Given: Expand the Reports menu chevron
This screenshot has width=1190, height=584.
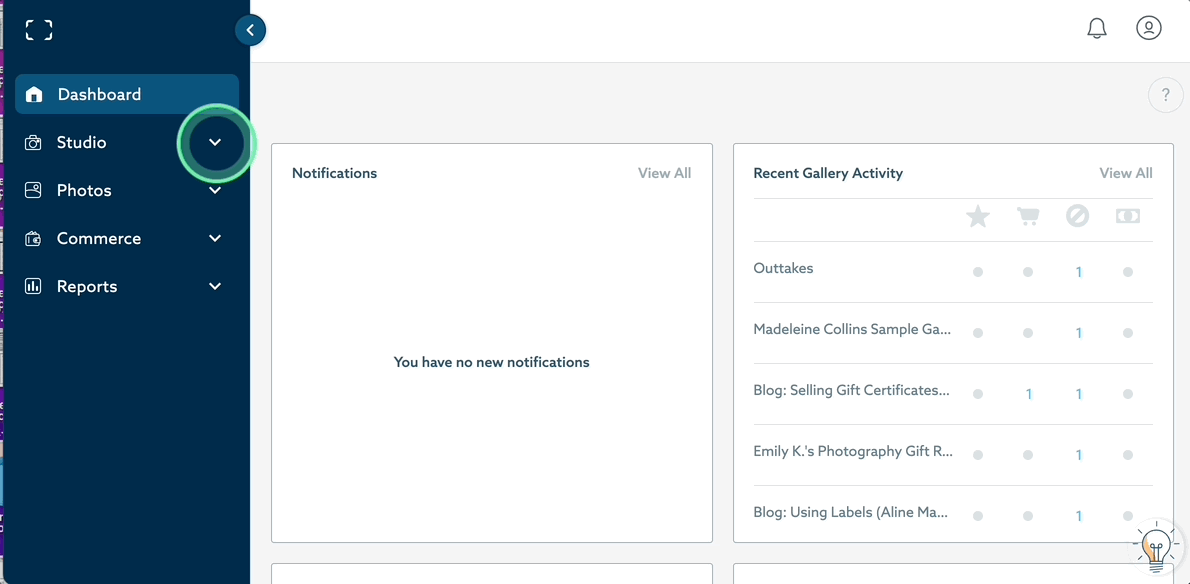Looking at the screenshot, I should (x=215, y=287).
